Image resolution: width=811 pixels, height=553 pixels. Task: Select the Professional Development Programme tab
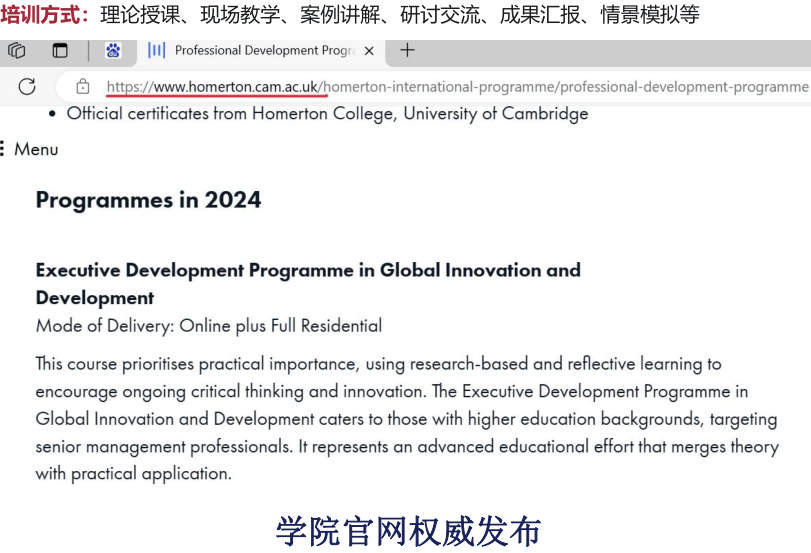tap(261, 51)
